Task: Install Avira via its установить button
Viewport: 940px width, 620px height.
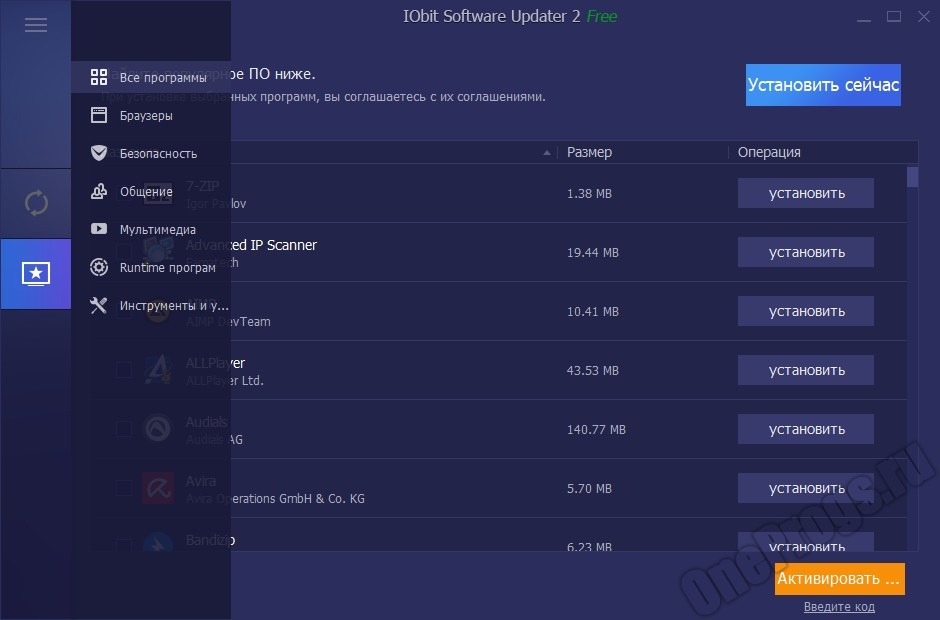Action: click(x=806, y=488)
